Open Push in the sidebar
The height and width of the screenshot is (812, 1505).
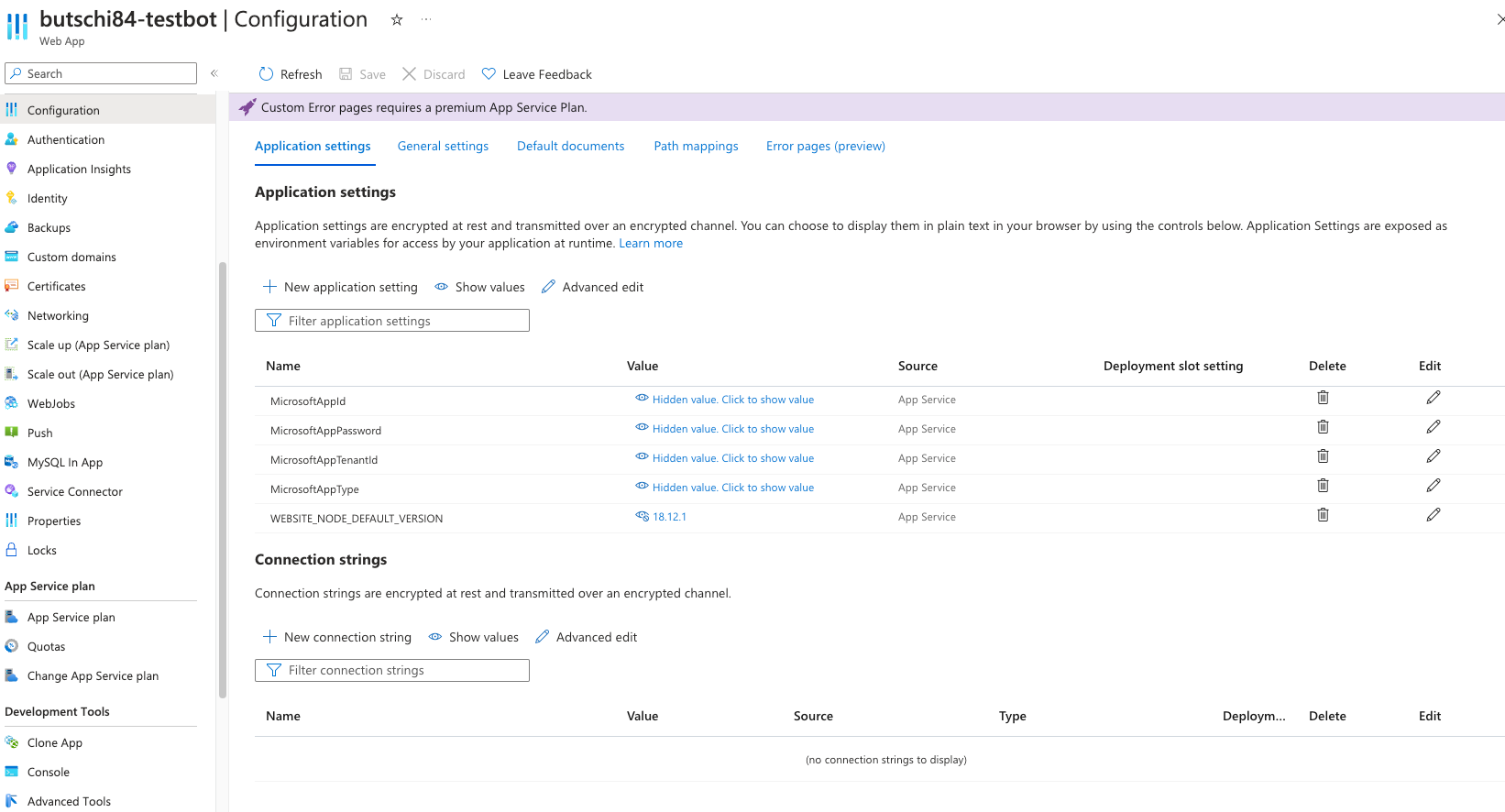pos(40,433)
